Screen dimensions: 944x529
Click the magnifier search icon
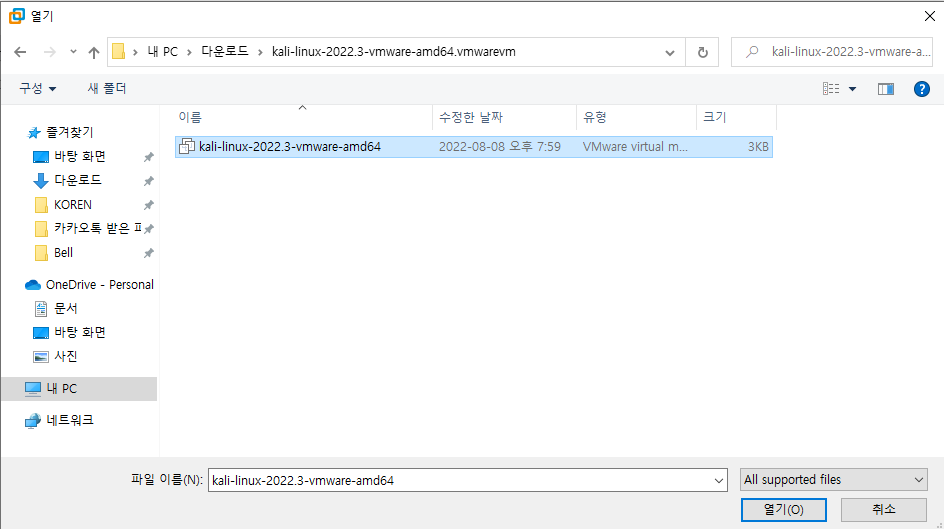[751, 52]
